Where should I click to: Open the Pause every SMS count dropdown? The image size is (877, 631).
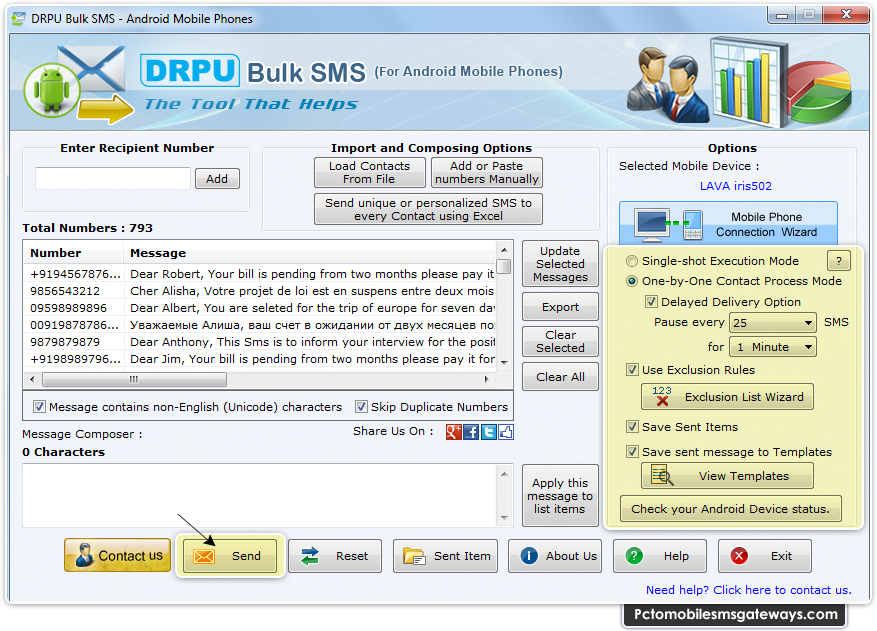click(773, 322)
